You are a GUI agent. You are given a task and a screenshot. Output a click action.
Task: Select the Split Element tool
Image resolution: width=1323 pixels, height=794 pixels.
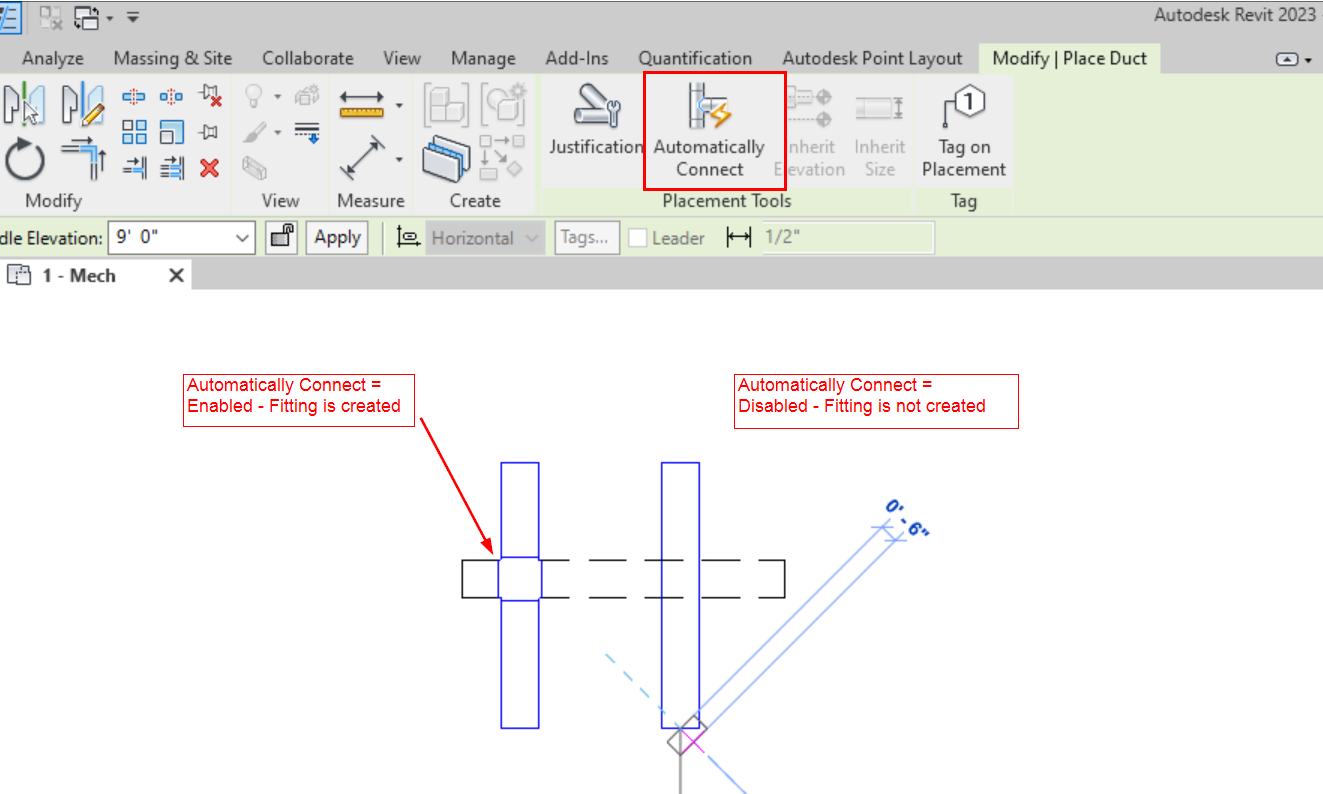[134, 97]
